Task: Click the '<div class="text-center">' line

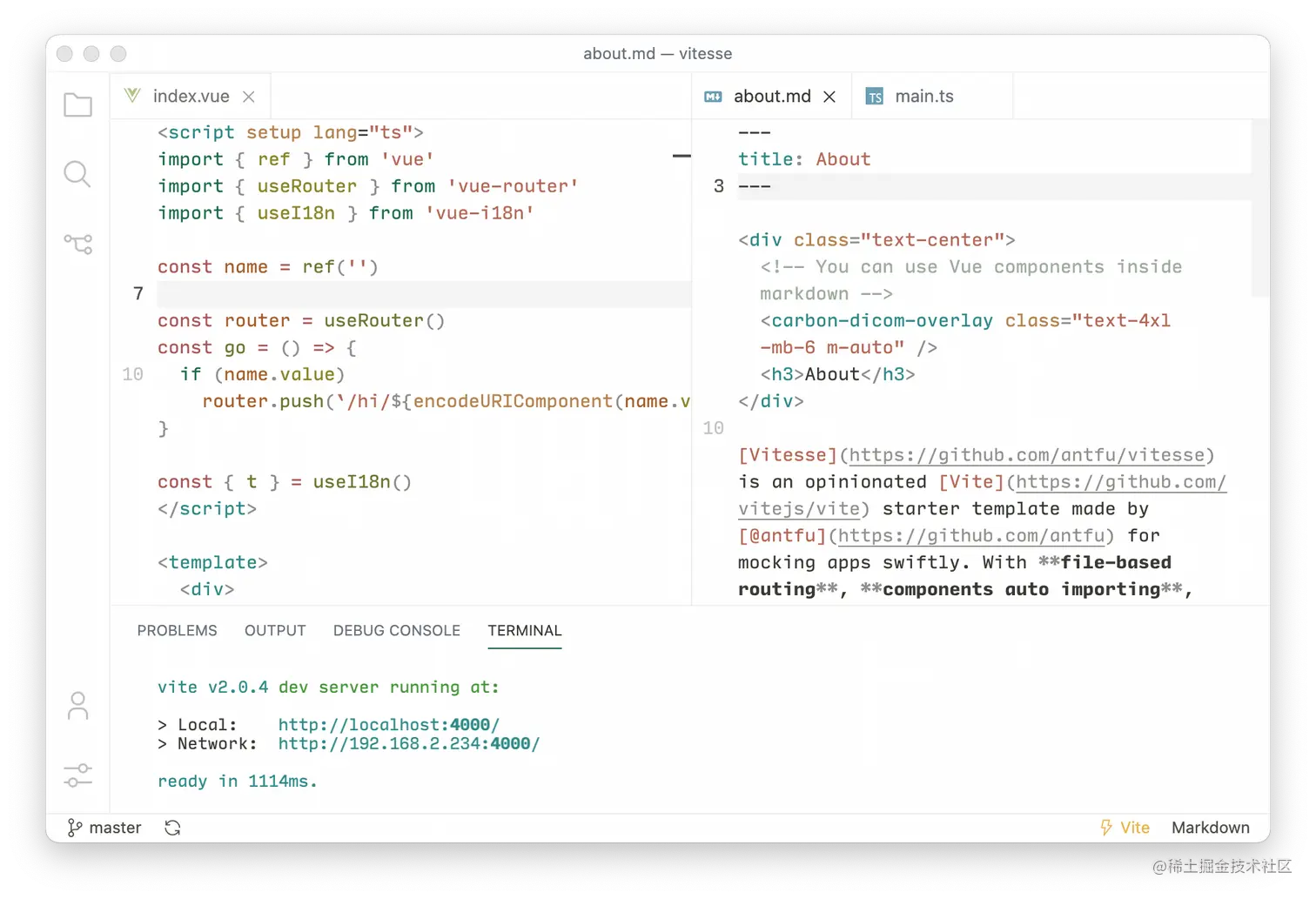Action: [x=876, y=240]
